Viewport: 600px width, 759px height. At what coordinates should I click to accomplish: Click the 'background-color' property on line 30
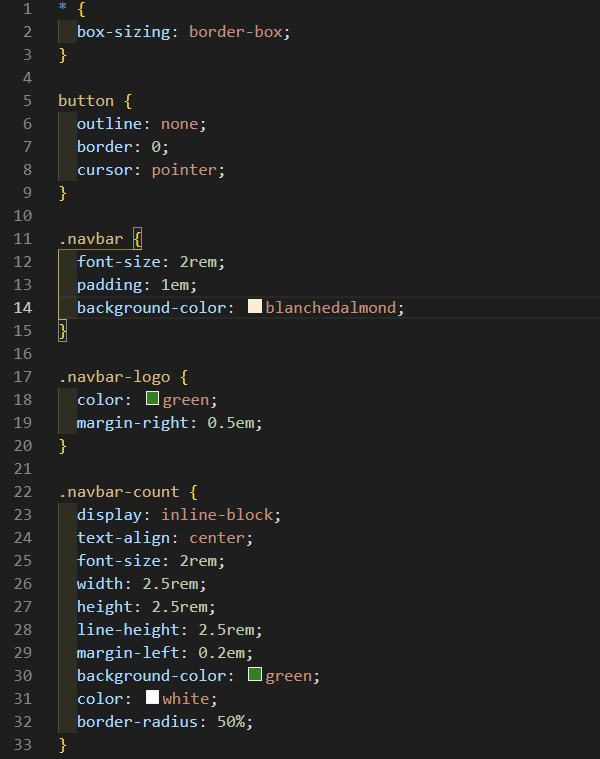(151, 676)
